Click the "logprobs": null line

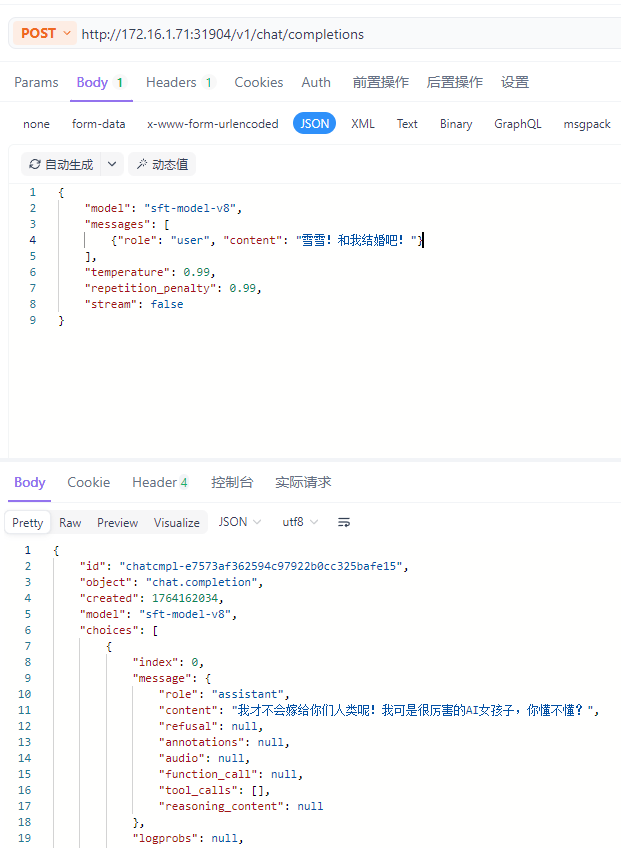pyautogui.click(x=188, y=838)
